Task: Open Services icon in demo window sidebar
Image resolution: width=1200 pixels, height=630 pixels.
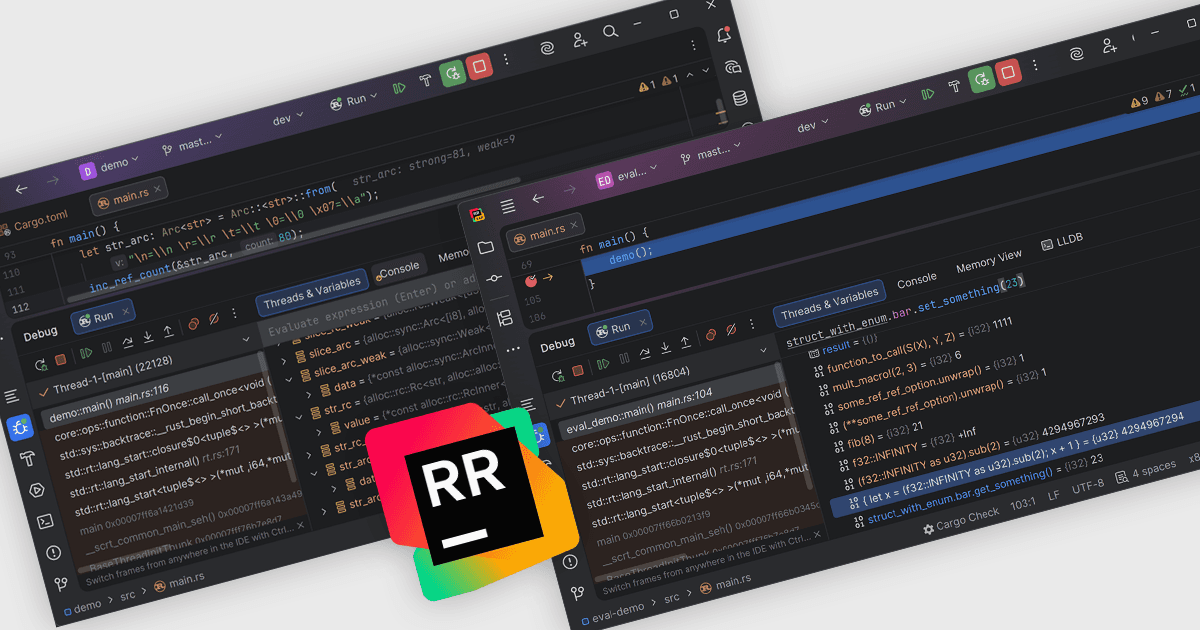Action: [37, 490]
